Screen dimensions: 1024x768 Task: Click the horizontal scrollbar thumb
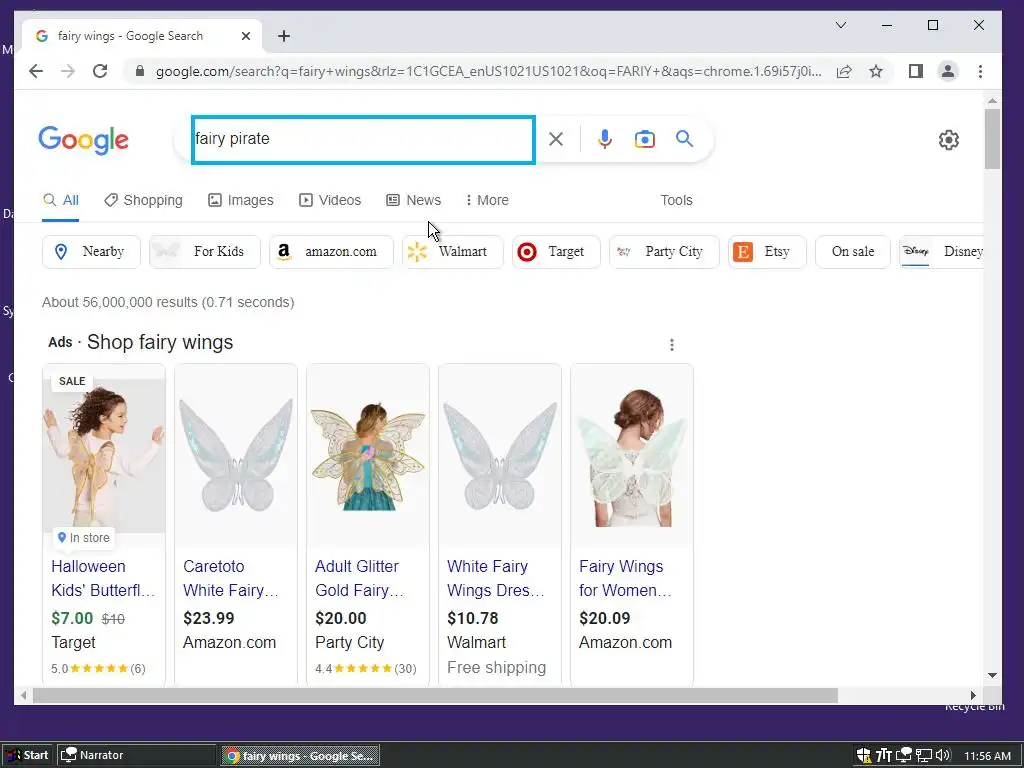click(x=435, y=696)
